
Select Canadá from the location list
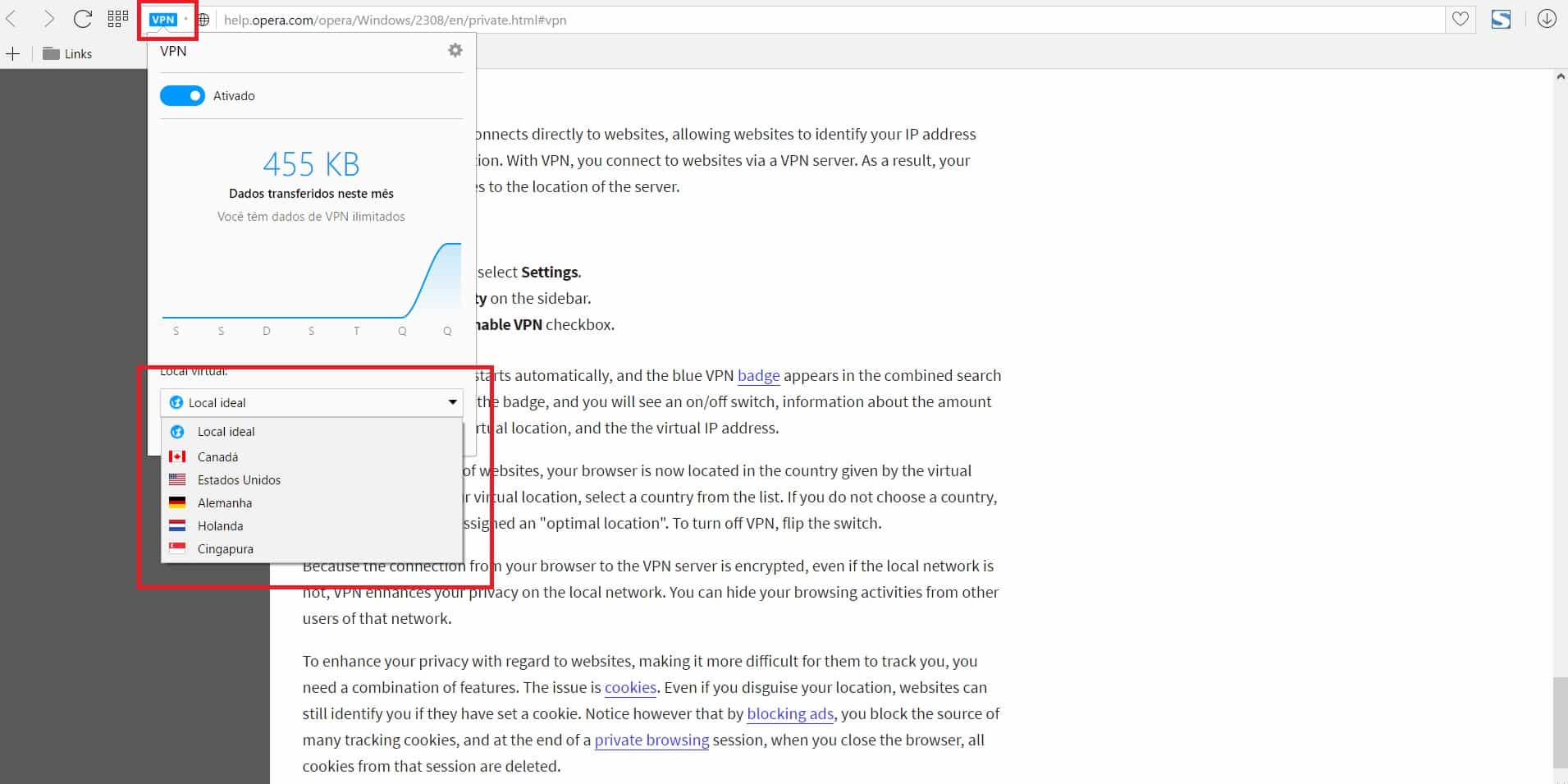point(312,456)
